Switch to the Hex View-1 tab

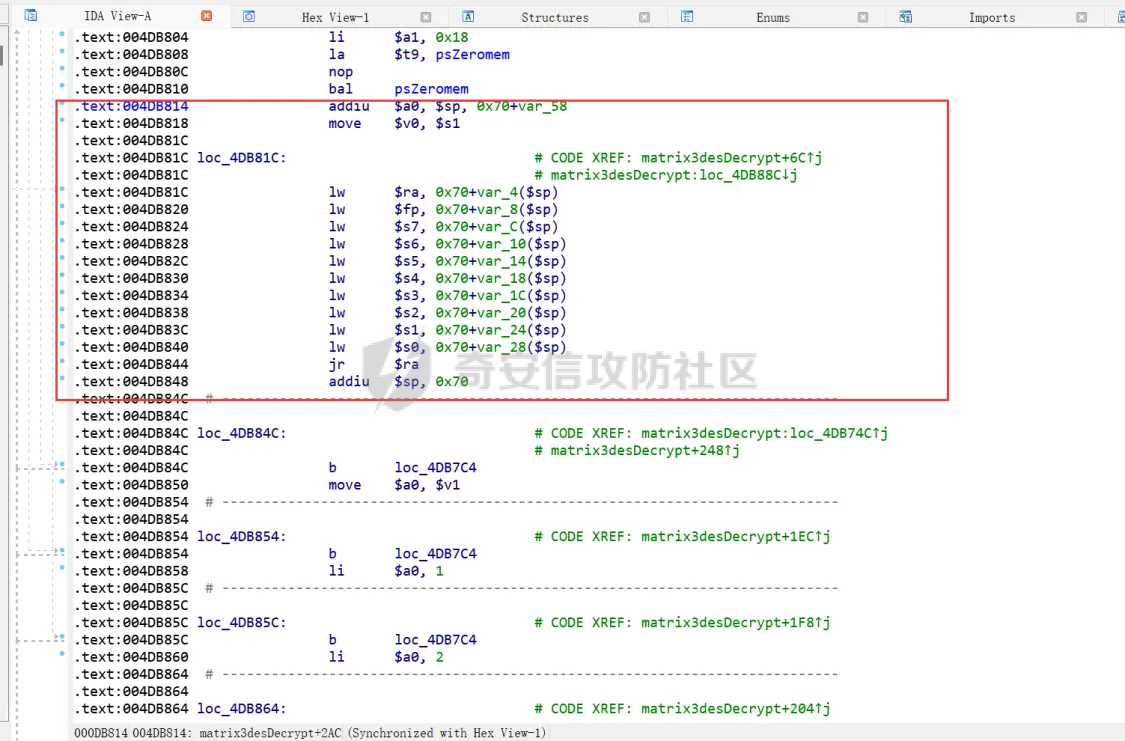[334, 17]
